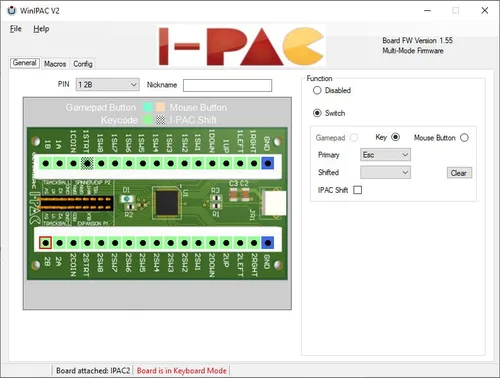Switch to the Macros tab
Image resolution: width=500 pixels, height=378 pixels.
[x=55, y=64]
